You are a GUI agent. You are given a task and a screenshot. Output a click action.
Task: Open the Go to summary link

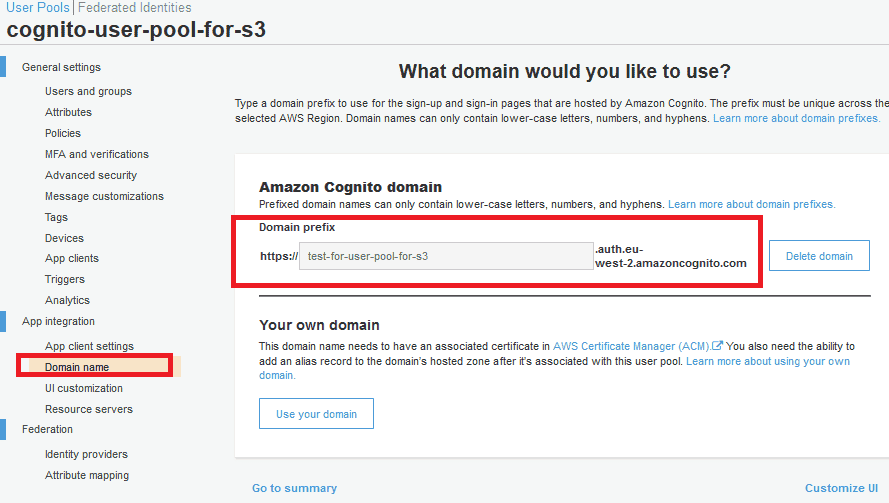pyautogui.click(x=294, y=488)
